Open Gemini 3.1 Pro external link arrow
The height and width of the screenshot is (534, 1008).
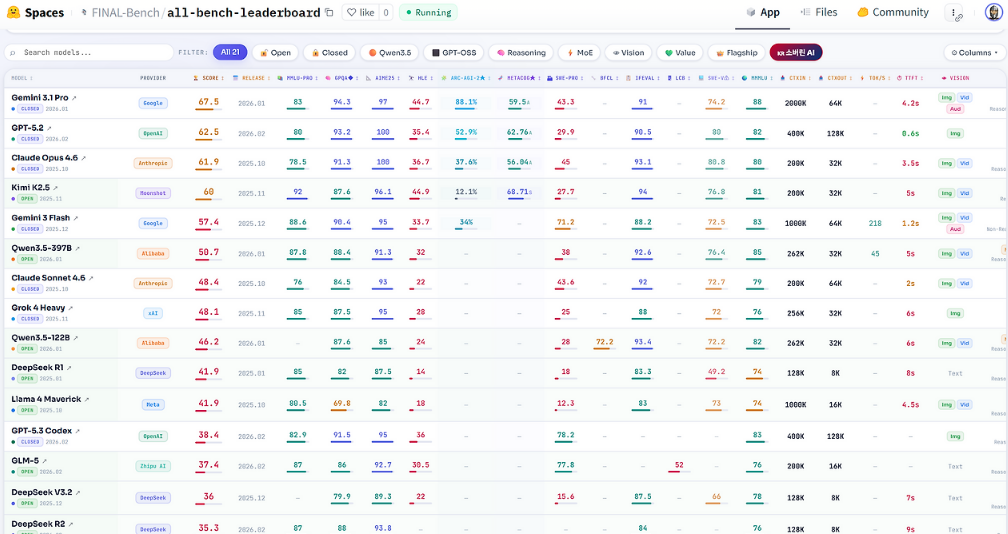[x=74, y=98]
